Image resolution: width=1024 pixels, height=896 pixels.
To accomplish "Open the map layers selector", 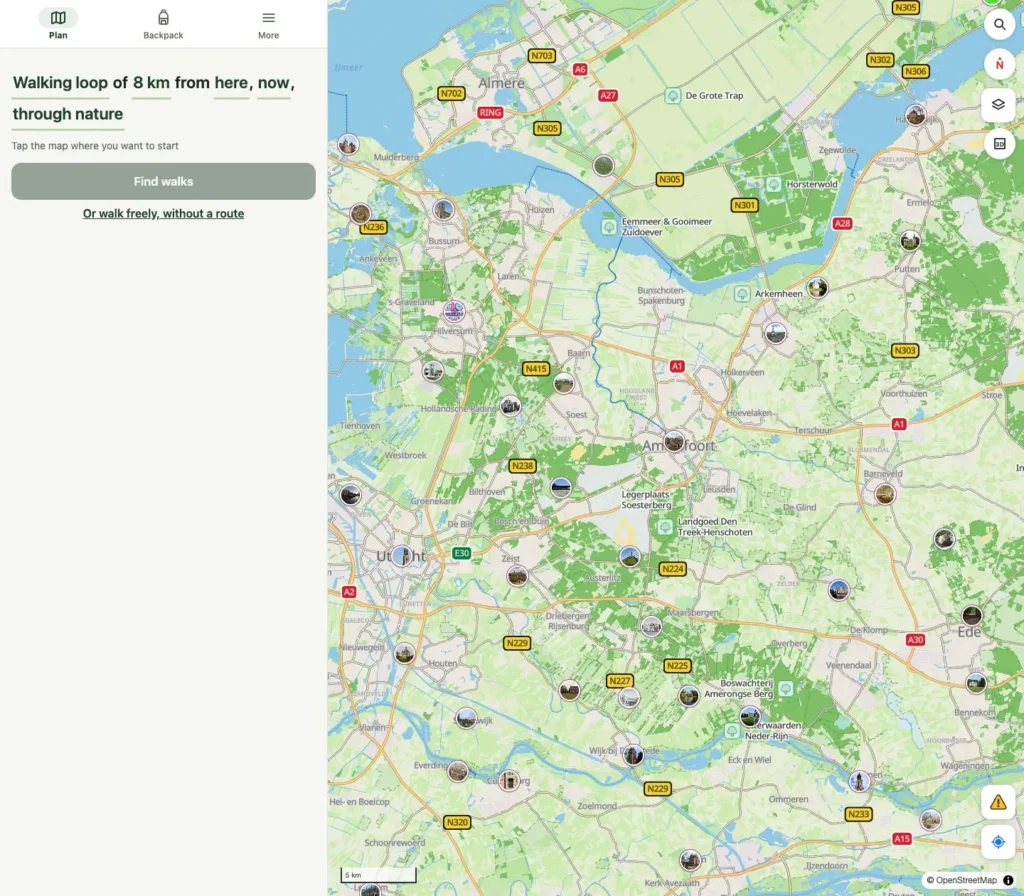I will click(x=999, y=104).
